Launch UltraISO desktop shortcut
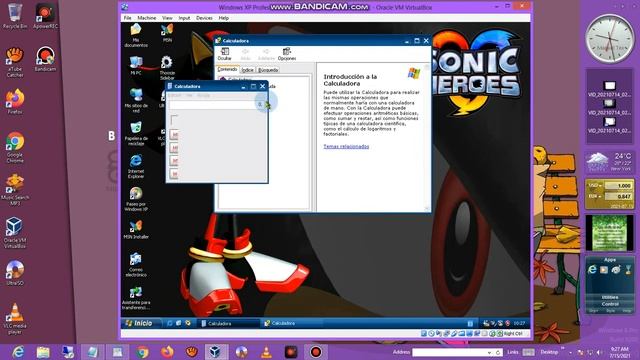Image resolution: width=640 pixels, height=360 pixels. click(x=15, y=273)
